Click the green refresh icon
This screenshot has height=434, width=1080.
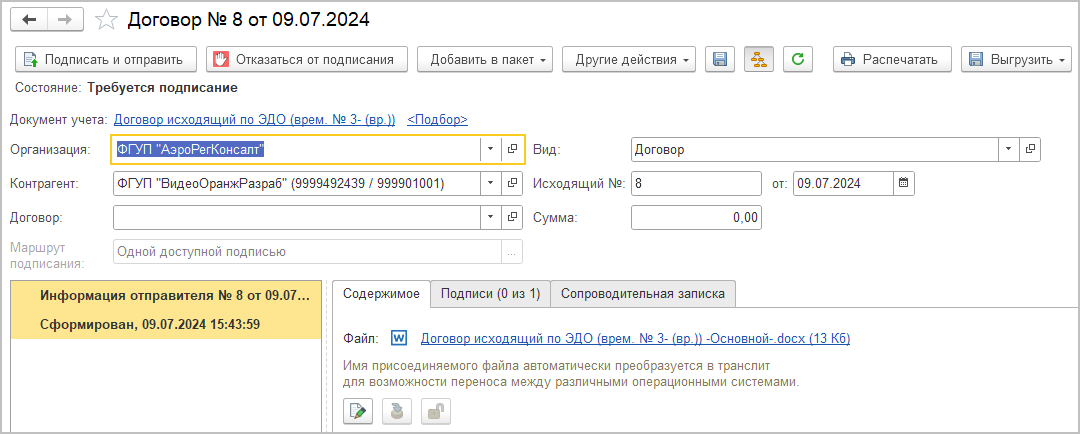[x=797, y=60]
